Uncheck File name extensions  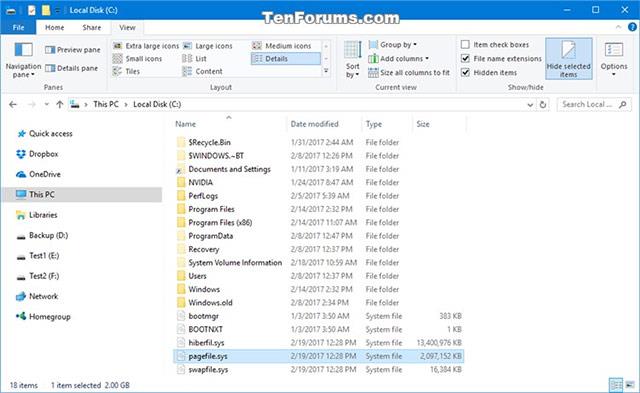pos(465,58)
